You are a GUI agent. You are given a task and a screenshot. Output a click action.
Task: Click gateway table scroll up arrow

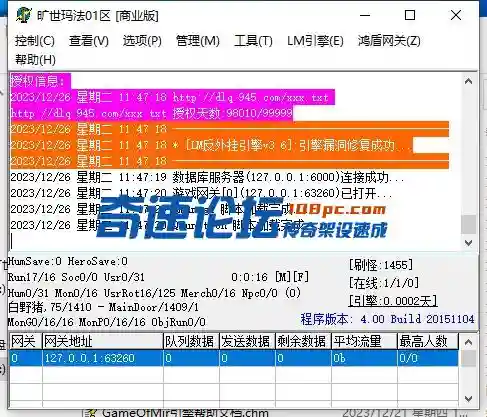468,342
